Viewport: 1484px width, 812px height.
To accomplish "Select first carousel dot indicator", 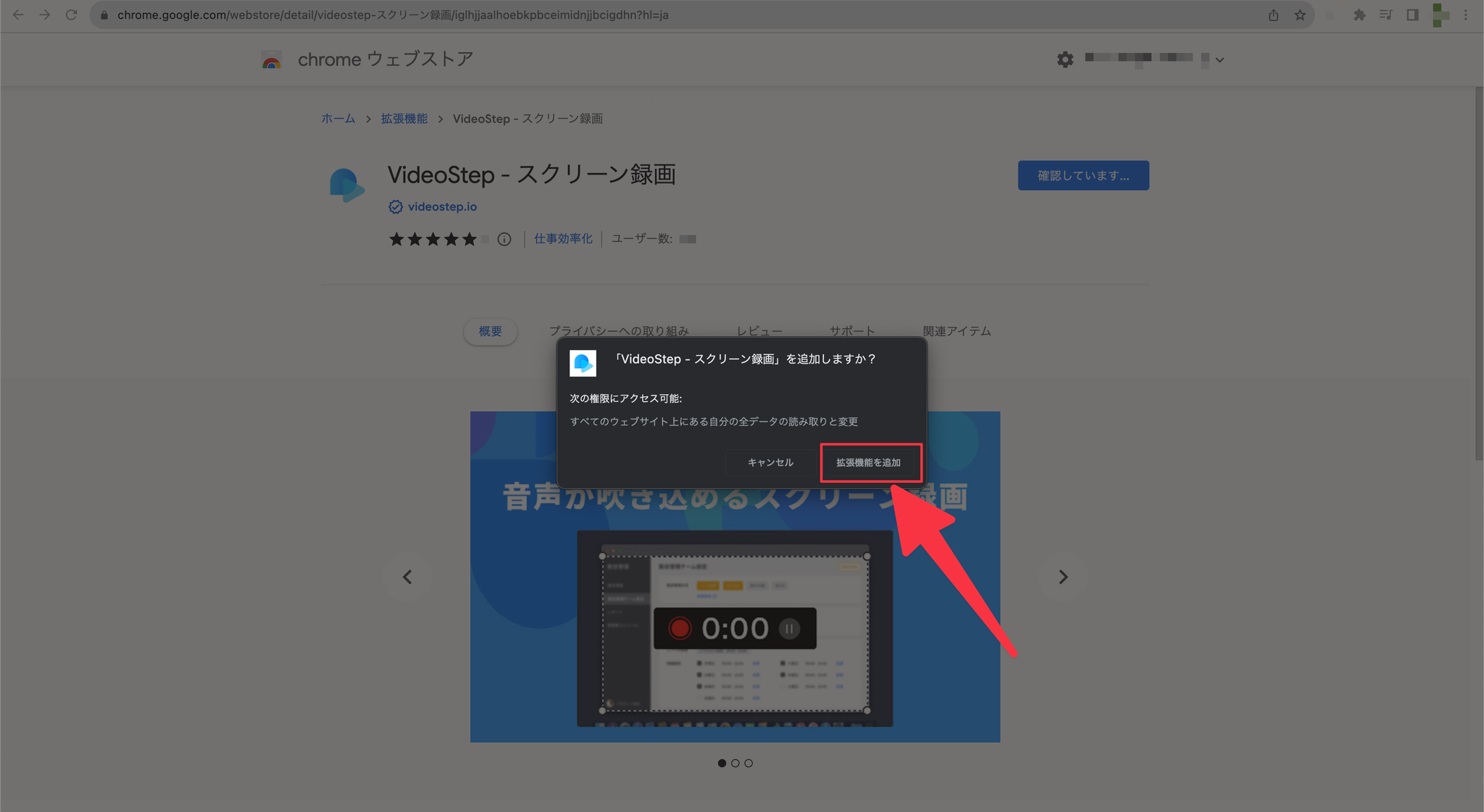I will click(722, 763).
